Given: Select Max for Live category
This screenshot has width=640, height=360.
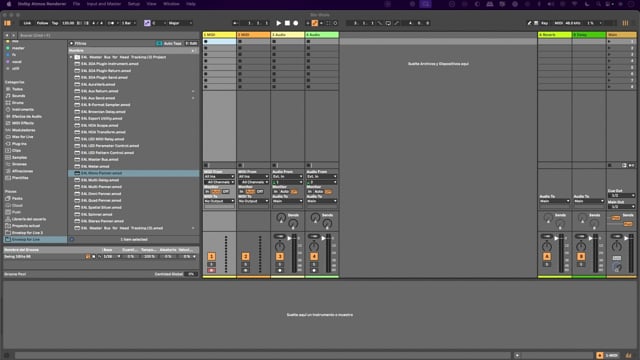Looking at the screenshot, I should pos(22,137).
